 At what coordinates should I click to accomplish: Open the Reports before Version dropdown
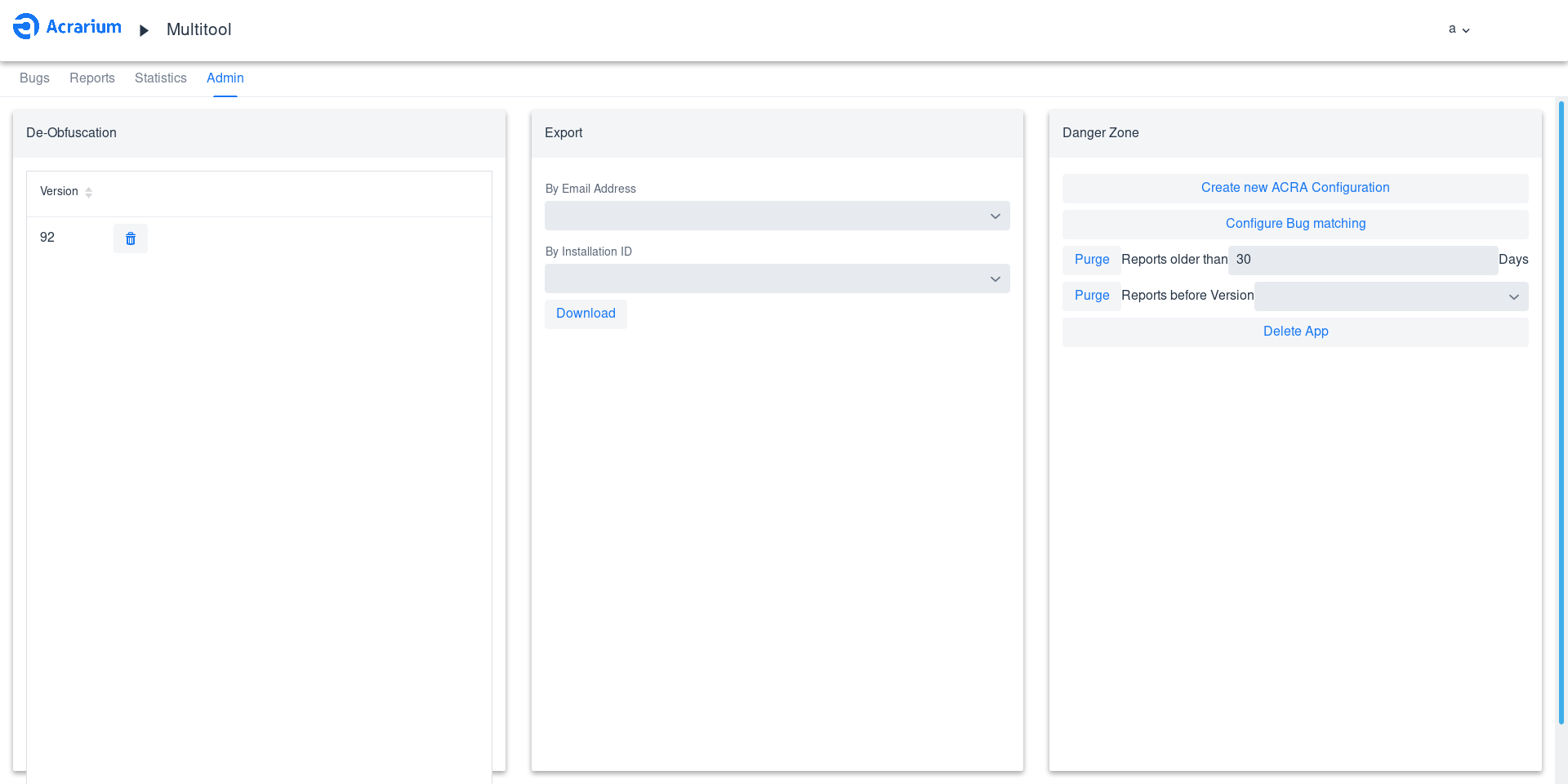point(1392,296)
